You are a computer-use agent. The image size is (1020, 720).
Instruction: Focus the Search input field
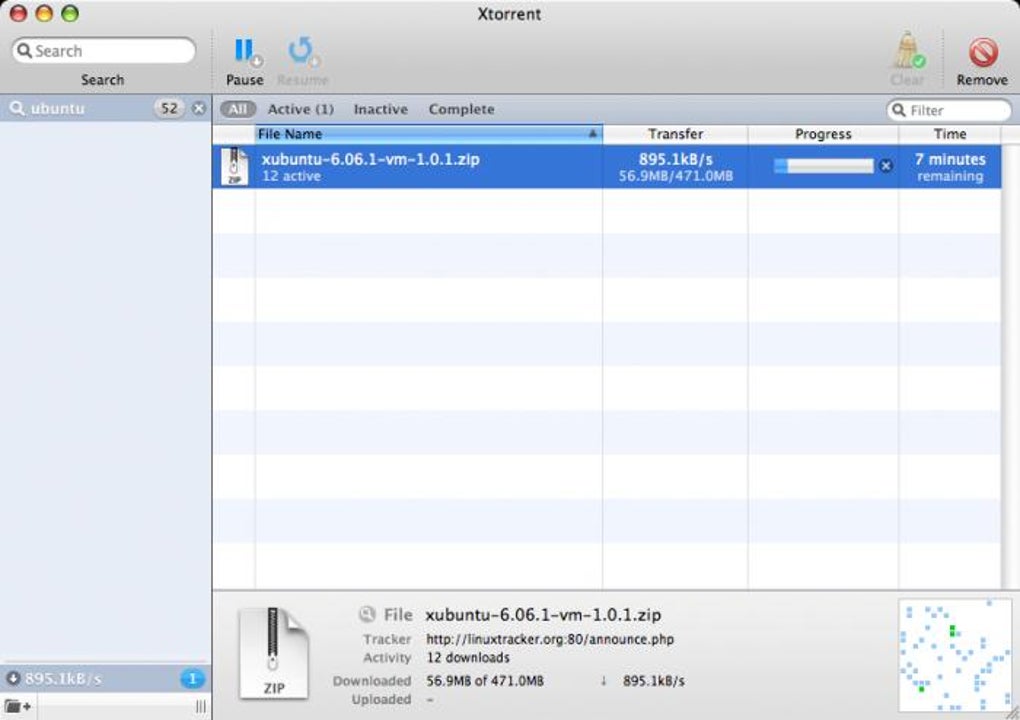coord(103,51)
